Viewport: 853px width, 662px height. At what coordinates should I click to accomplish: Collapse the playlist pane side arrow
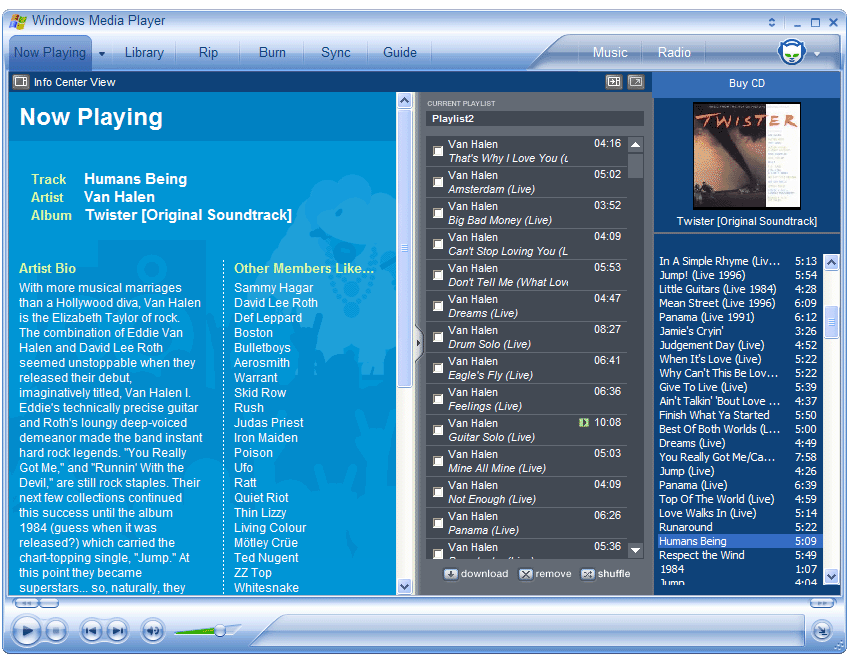click(x=418, y=343)
